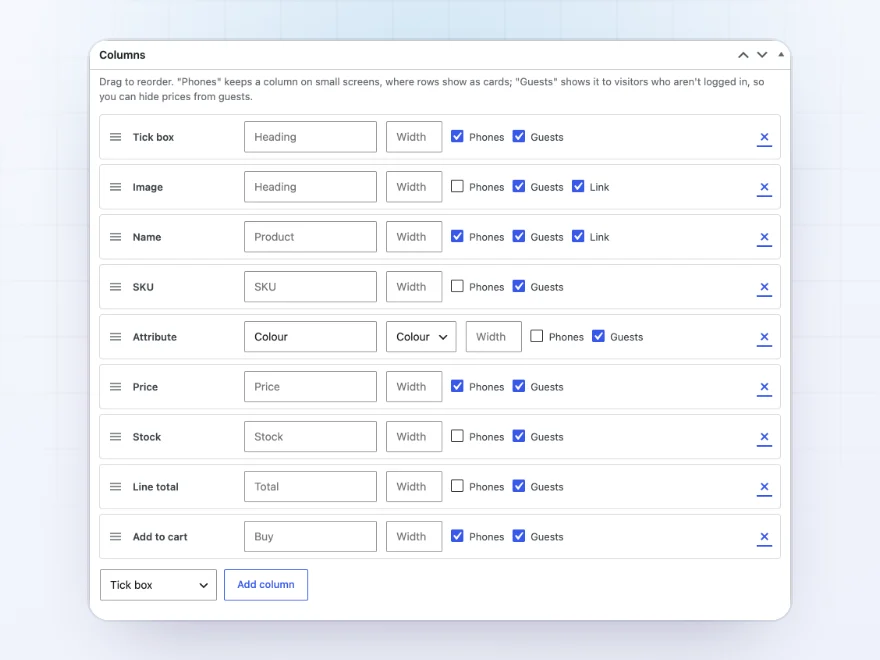Enable Phones for the Image row
The height and width of the screenshot is (660, 880).
tap(457, 186)
